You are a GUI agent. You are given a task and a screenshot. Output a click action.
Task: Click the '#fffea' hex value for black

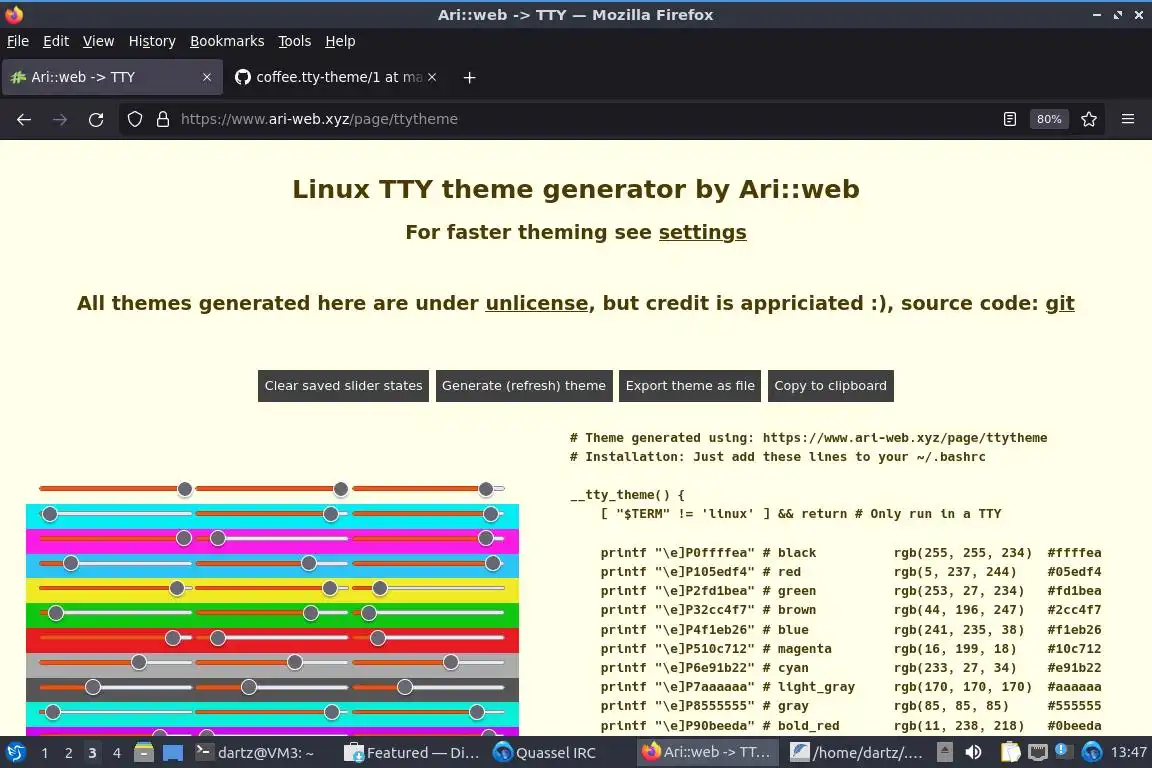(1074, 553)
